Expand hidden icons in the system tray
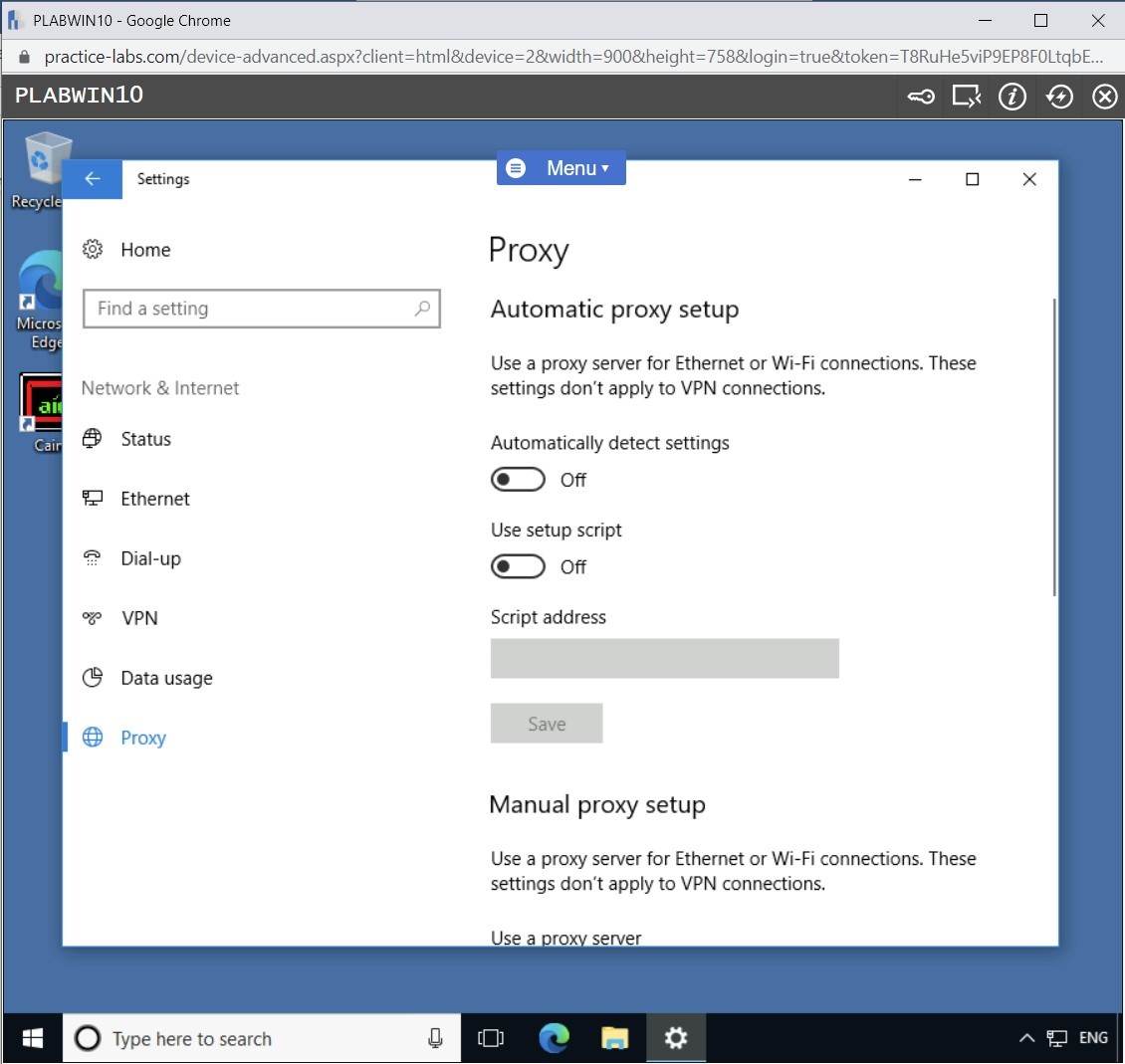 1026,1038
